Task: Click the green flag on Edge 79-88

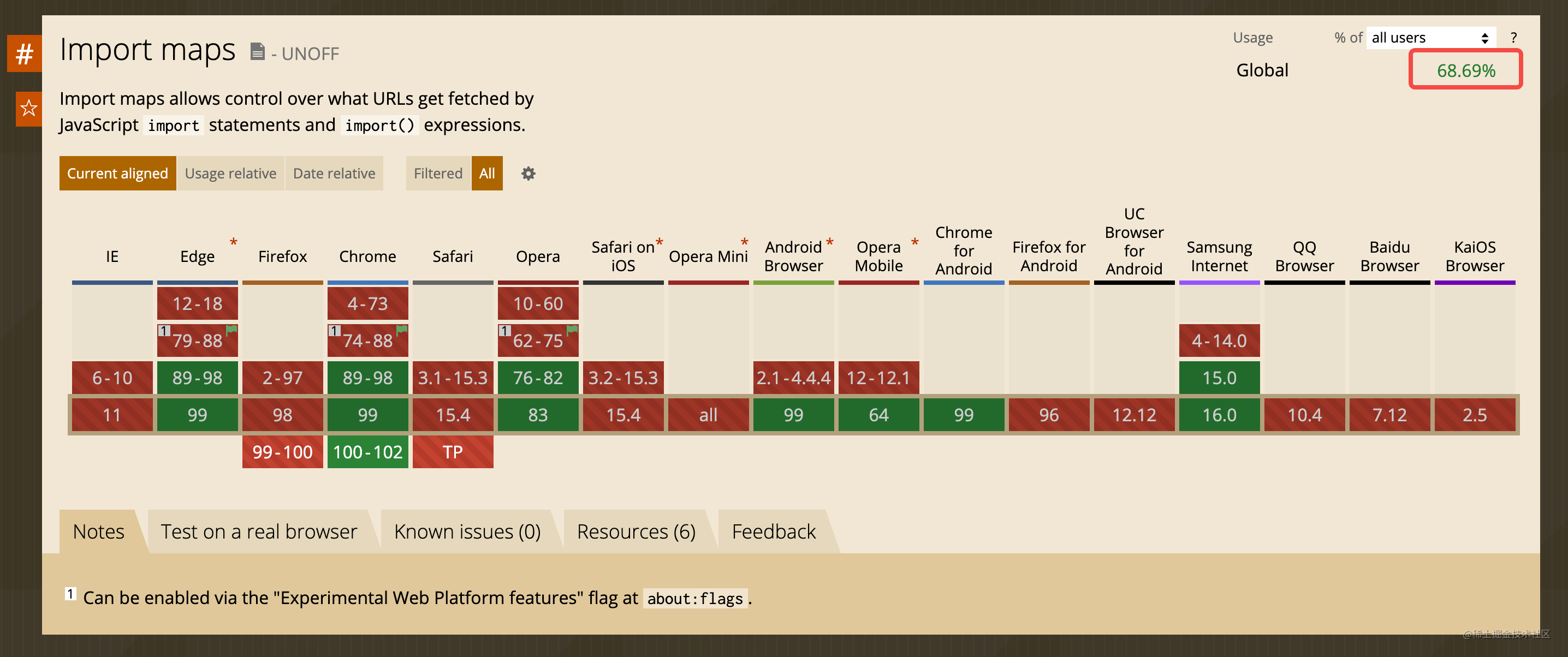Action: [x=232, y=330]
